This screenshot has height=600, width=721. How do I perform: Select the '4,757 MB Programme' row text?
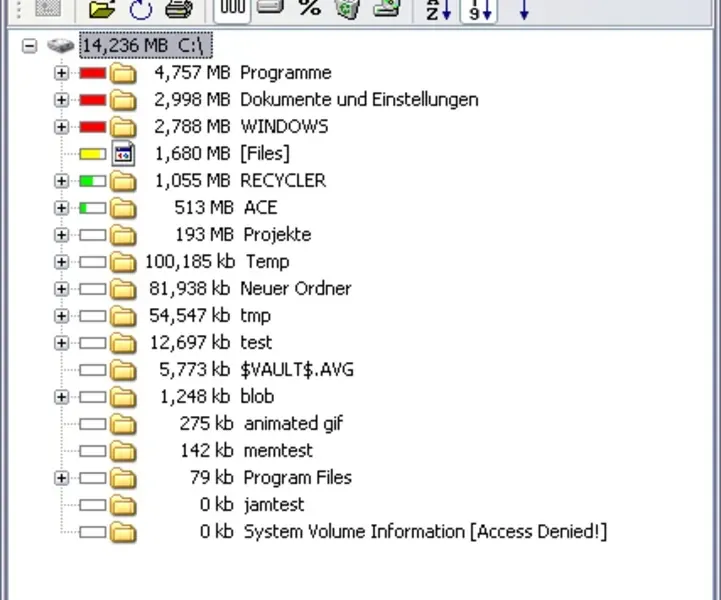243,73
